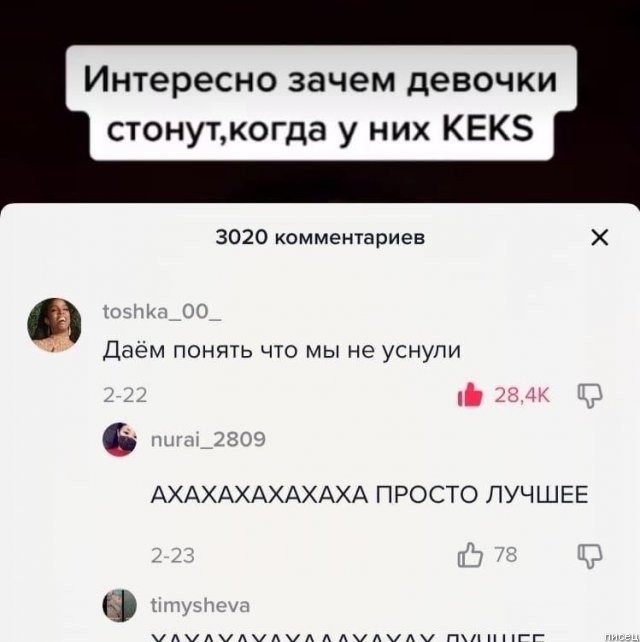Tap the 2-22 comment date
The height and width of the screenshot is (642, 640).
[x=125, y=395]
